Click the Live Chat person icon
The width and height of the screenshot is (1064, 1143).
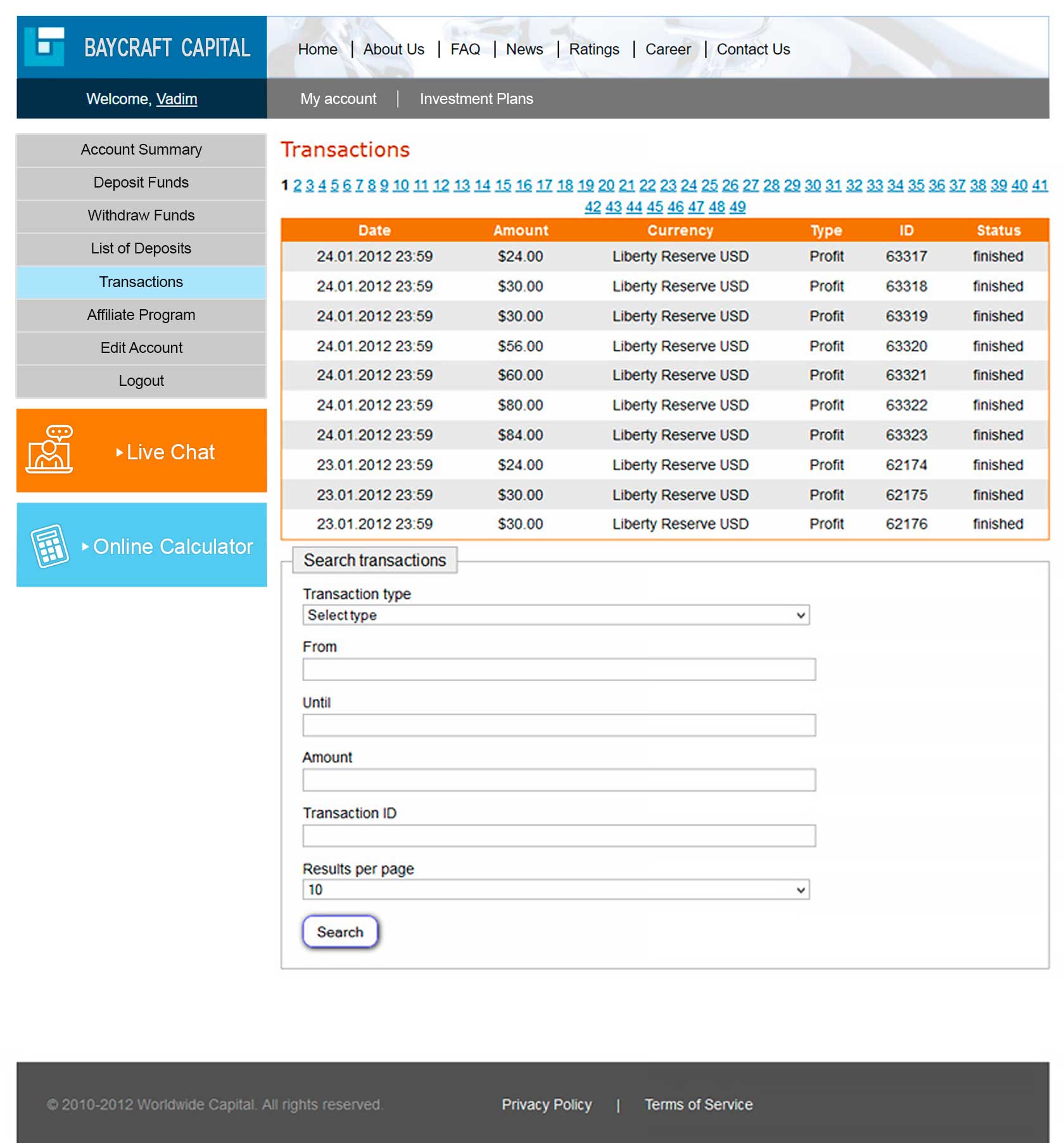click(x=49, y=450)
